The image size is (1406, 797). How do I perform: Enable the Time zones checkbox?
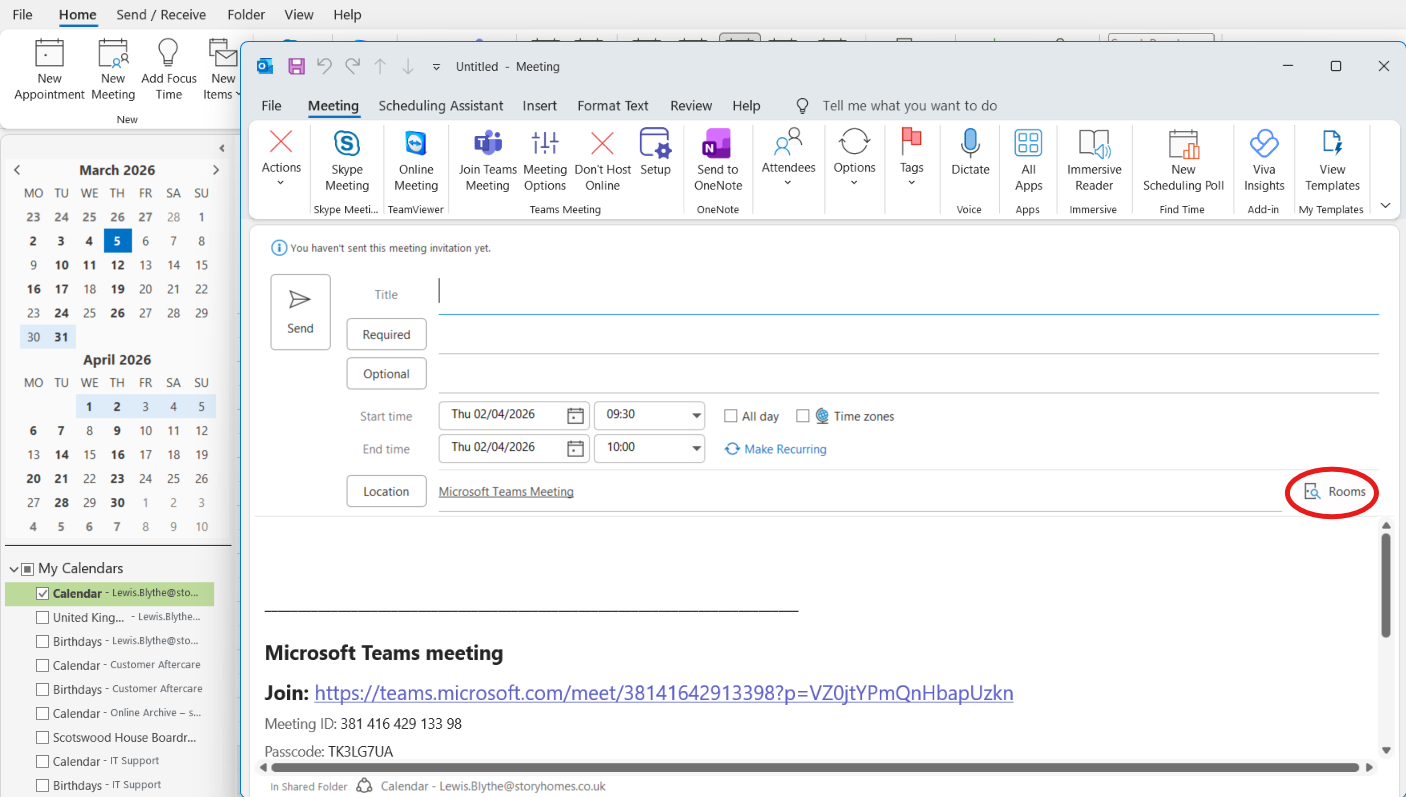pos(803,416)
